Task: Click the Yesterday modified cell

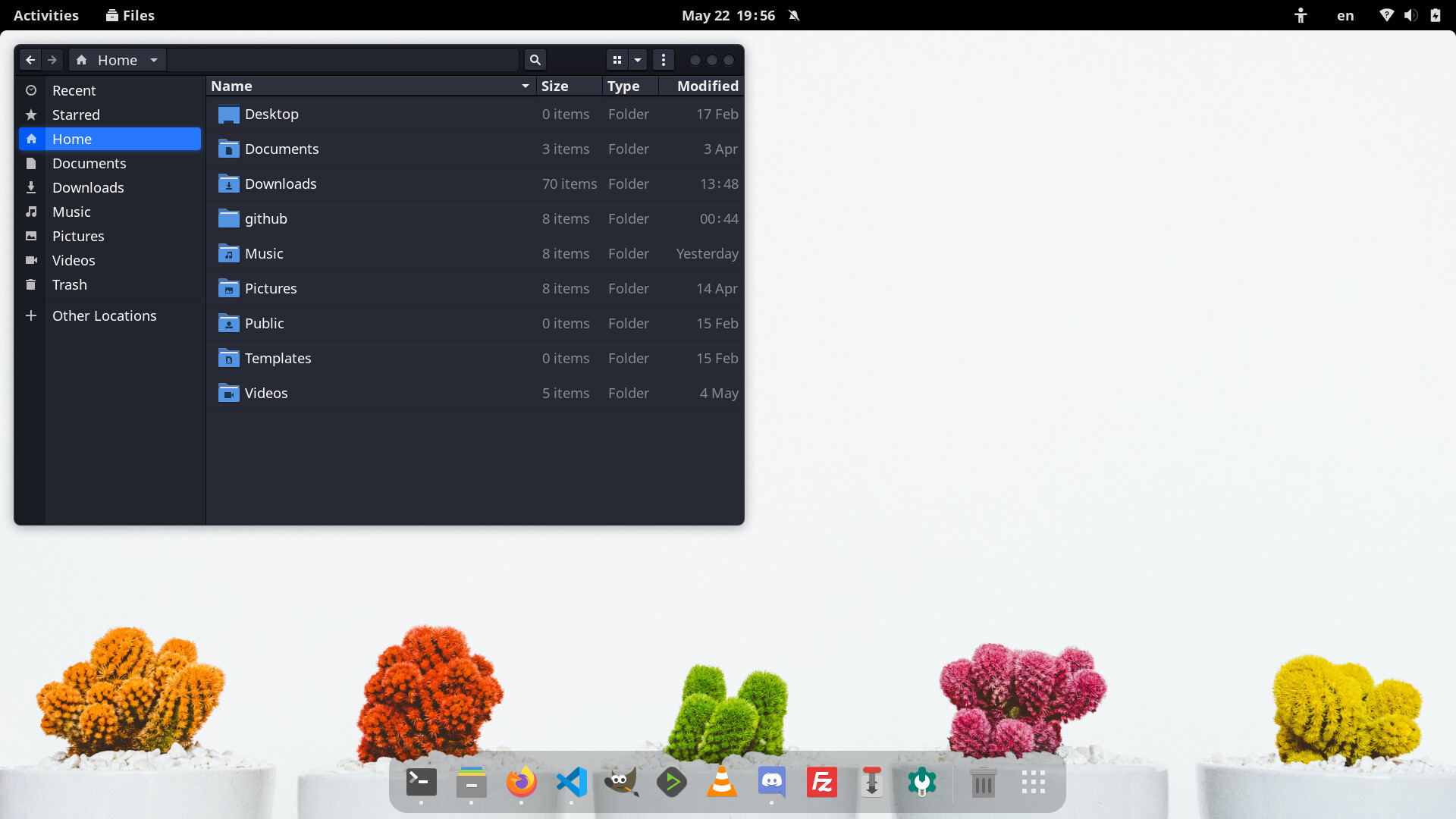Action: (x=707, y=253)
